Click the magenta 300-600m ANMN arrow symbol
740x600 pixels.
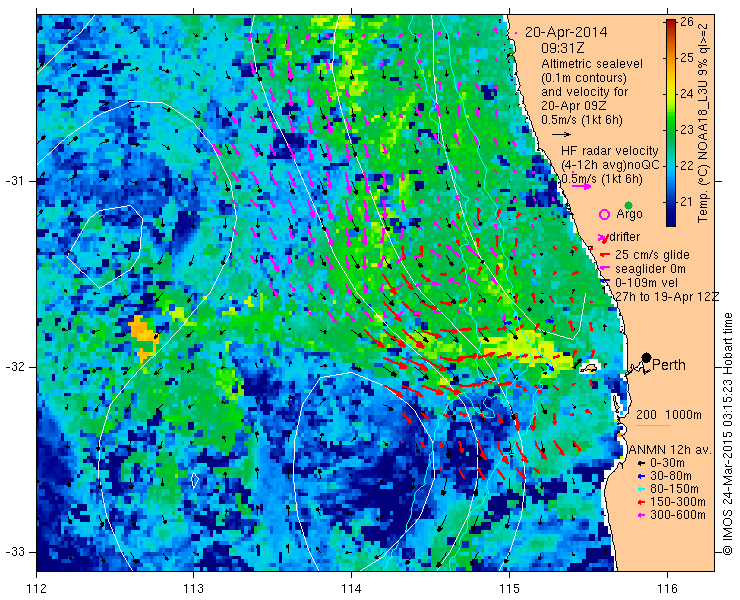pyautogui.click(x=641, y=515)
